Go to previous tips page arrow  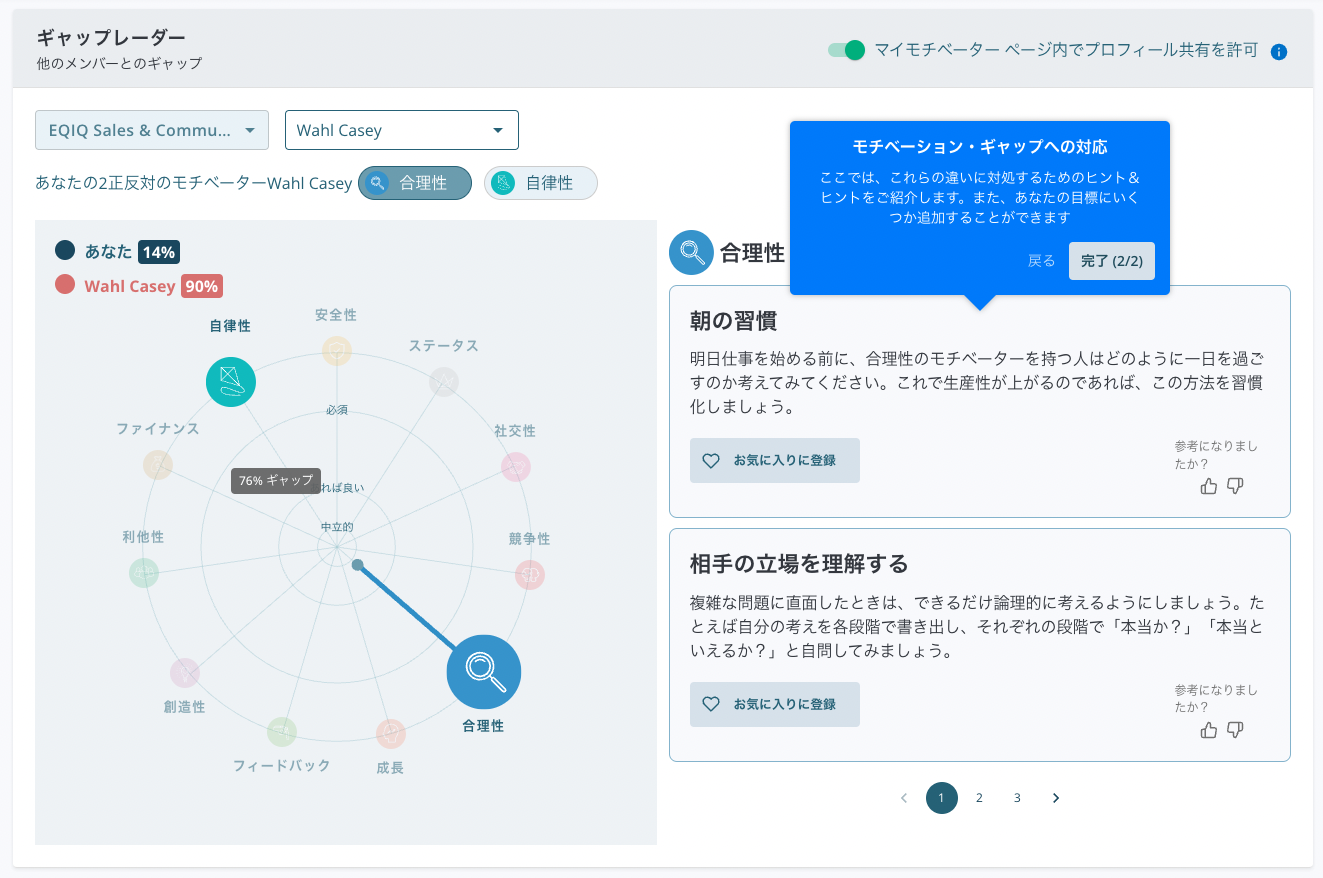904,798
